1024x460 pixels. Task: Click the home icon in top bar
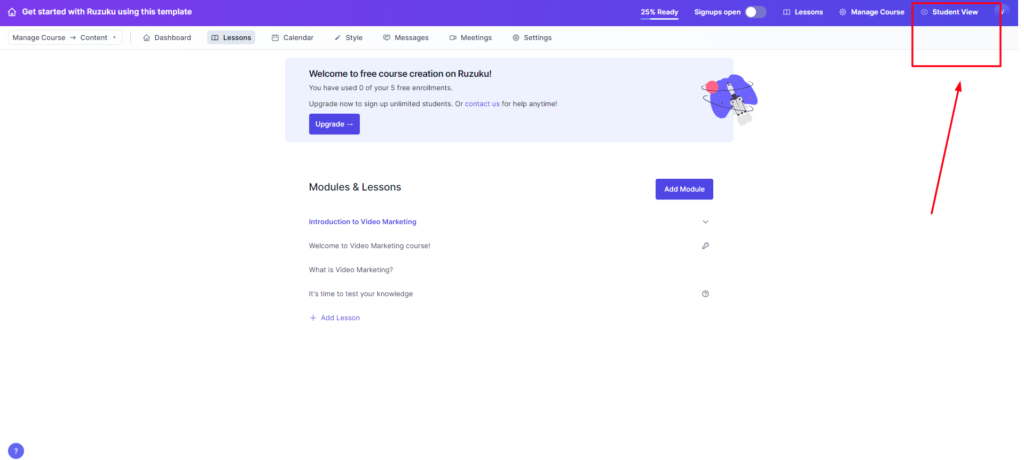(12, 12)
